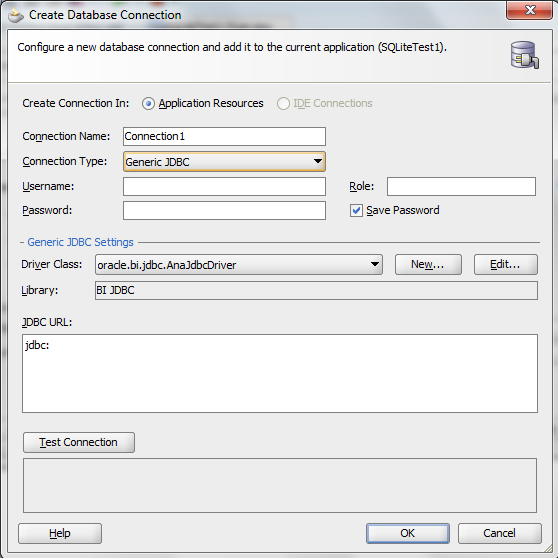This screenshot has width=558, height=558.
Task: Confirm the dialog with OK
Action: tap(408, 533)
